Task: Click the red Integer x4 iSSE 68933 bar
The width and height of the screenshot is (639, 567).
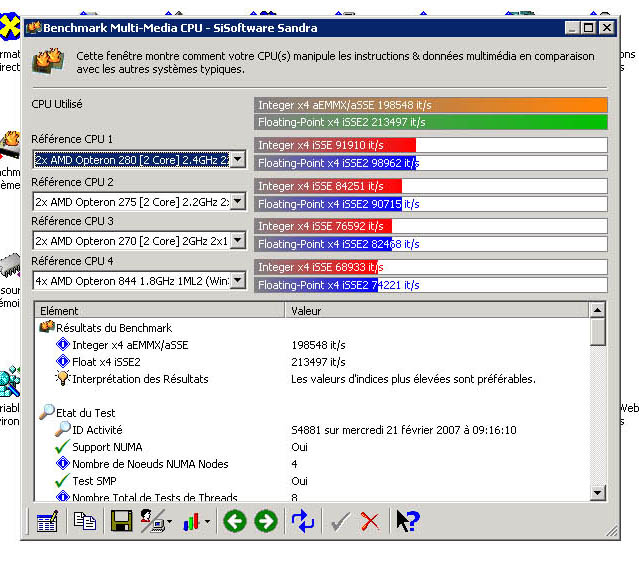Action: (x=316, y=267)
